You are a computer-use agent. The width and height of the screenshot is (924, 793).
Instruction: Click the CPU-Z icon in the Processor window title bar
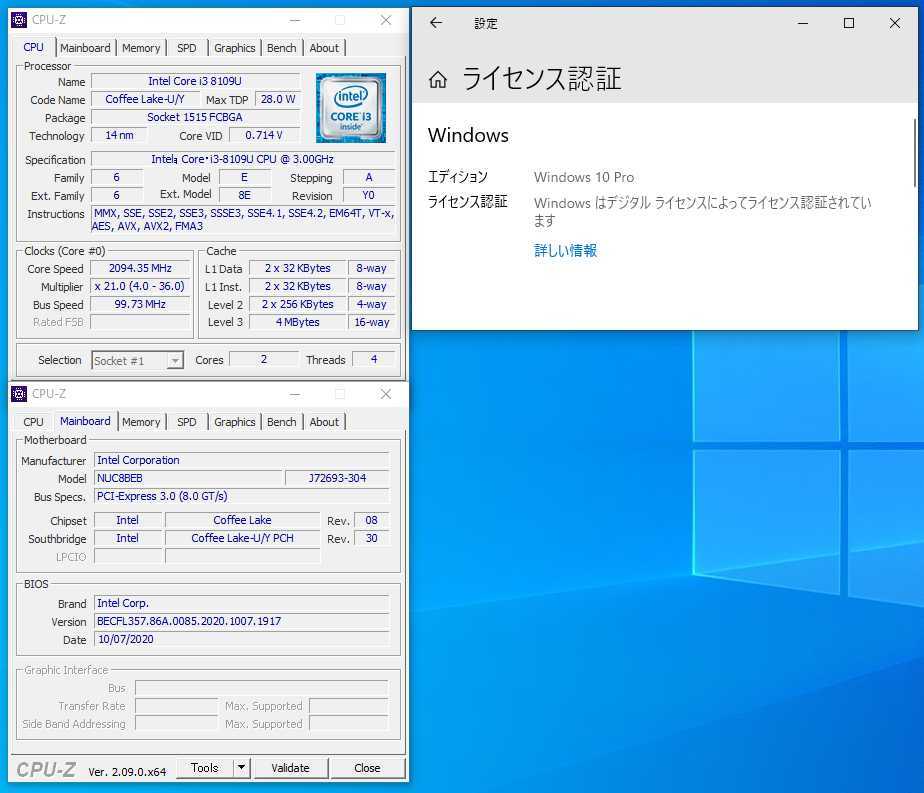coord(19,20)
